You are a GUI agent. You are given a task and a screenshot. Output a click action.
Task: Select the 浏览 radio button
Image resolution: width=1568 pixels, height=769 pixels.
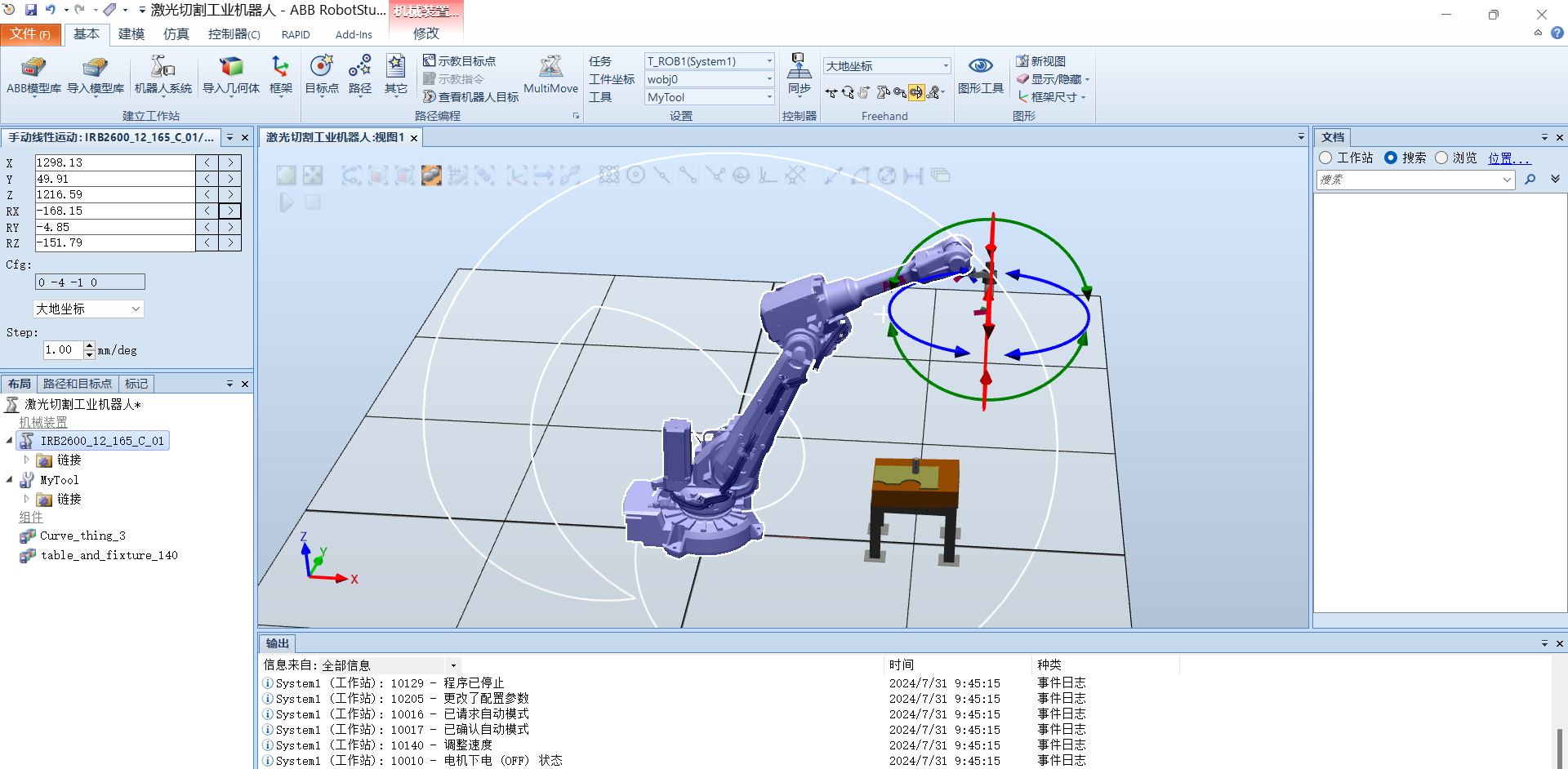coord(1441,158)
